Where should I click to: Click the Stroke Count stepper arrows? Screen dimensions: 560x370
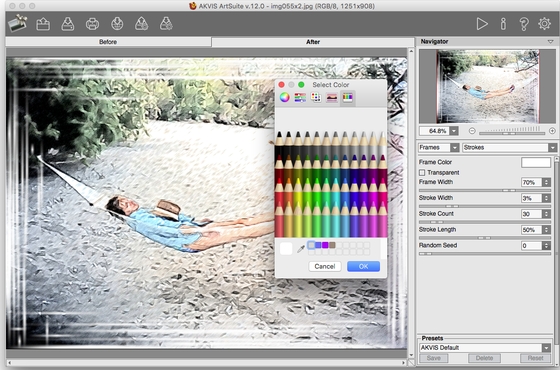click(x=546, y=214)
